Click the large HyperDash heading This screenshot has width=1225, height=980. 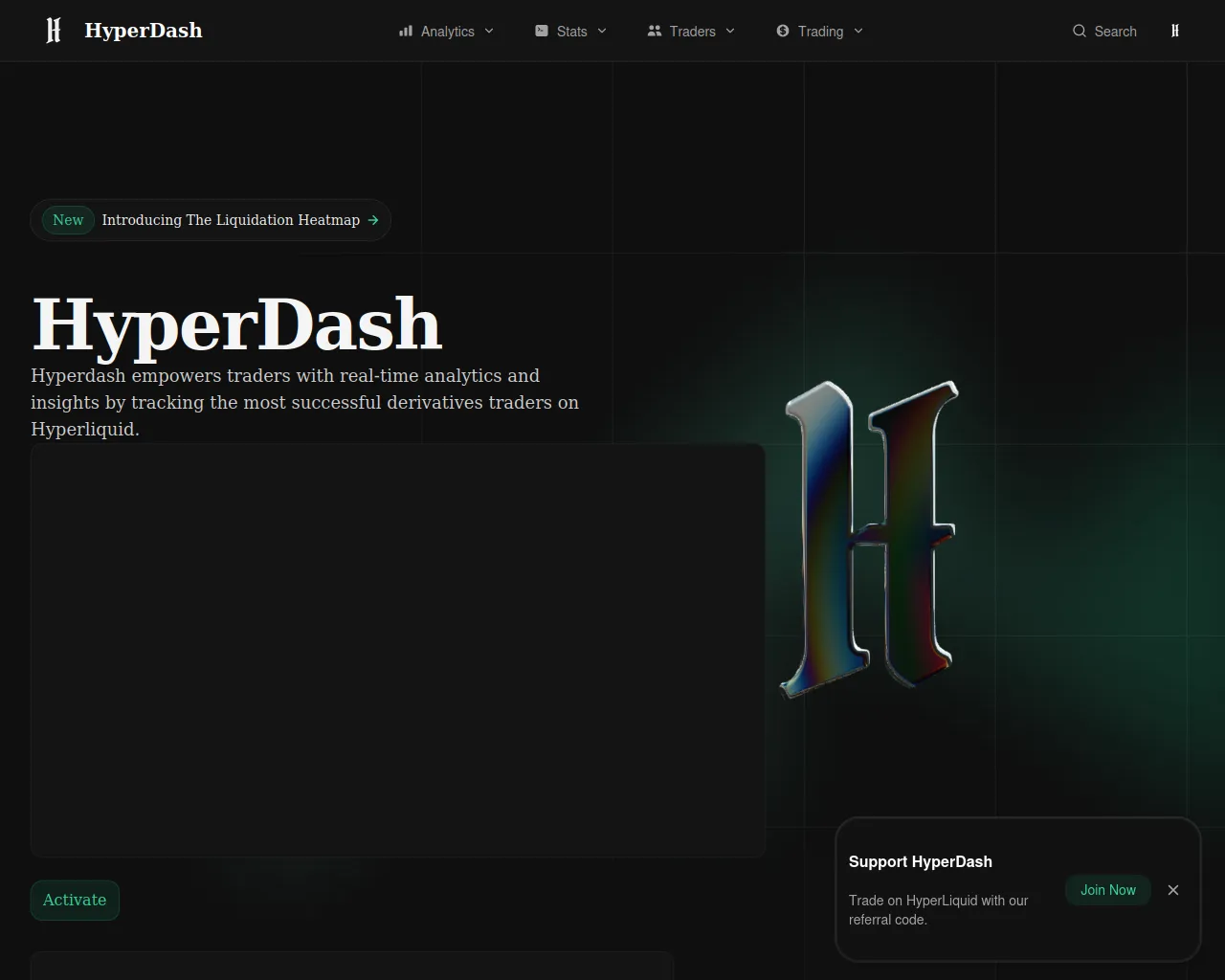click(237, 325)
